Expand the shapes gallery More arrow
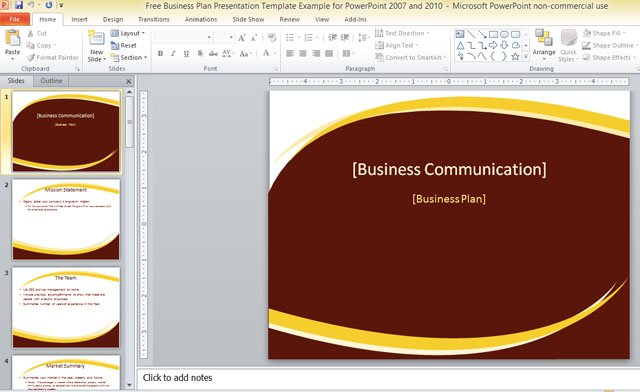This screenshot has width=640, height=392. click(526, 57)
